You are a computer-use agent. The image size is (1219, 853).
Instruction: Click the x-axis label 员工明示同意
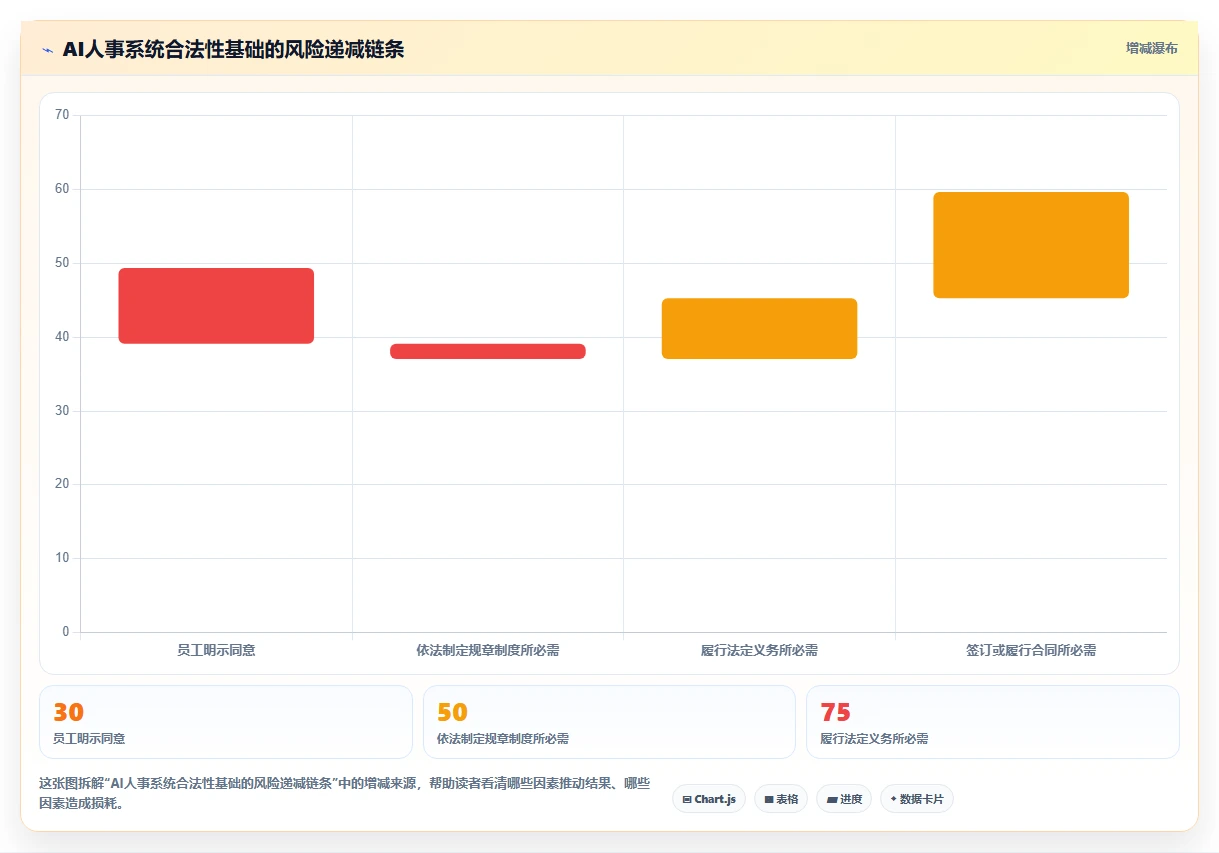point(216,650)
